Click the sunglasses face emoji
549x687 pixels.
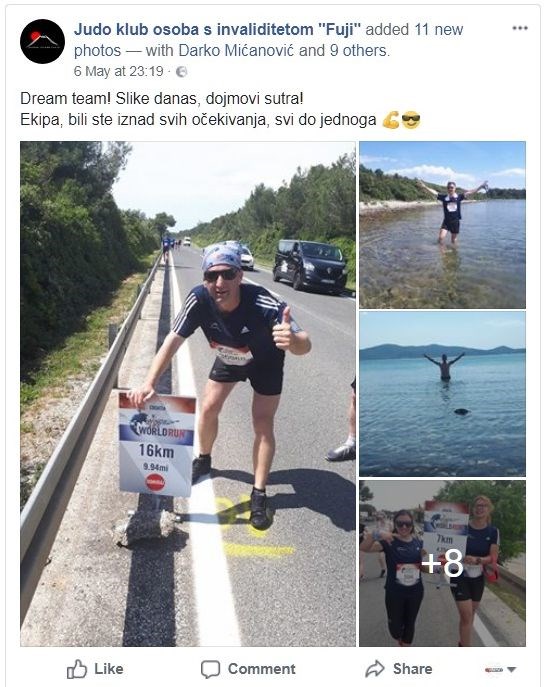pos(411,120)
